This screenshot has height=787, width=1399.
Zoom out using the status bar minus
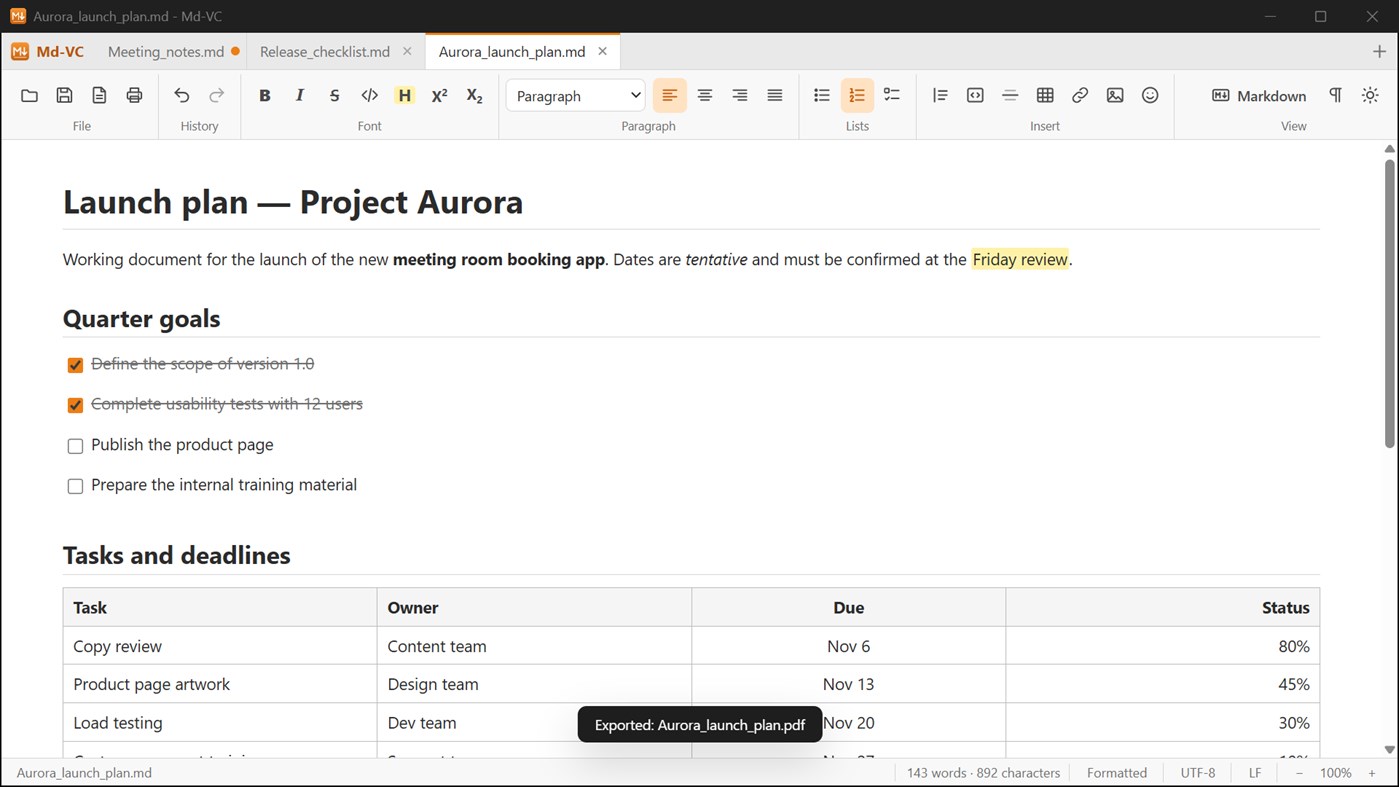pyautogui.click(x=1300, y=773)
